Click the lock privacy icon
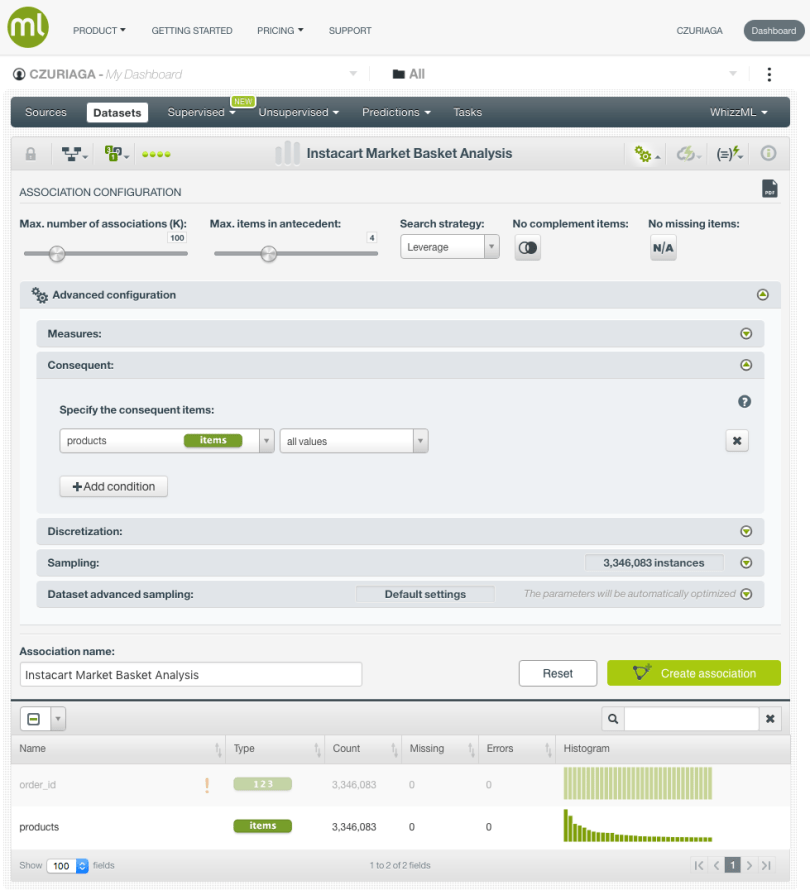Image resolution: width=810 pixels, height=895 pixels. 31,154
